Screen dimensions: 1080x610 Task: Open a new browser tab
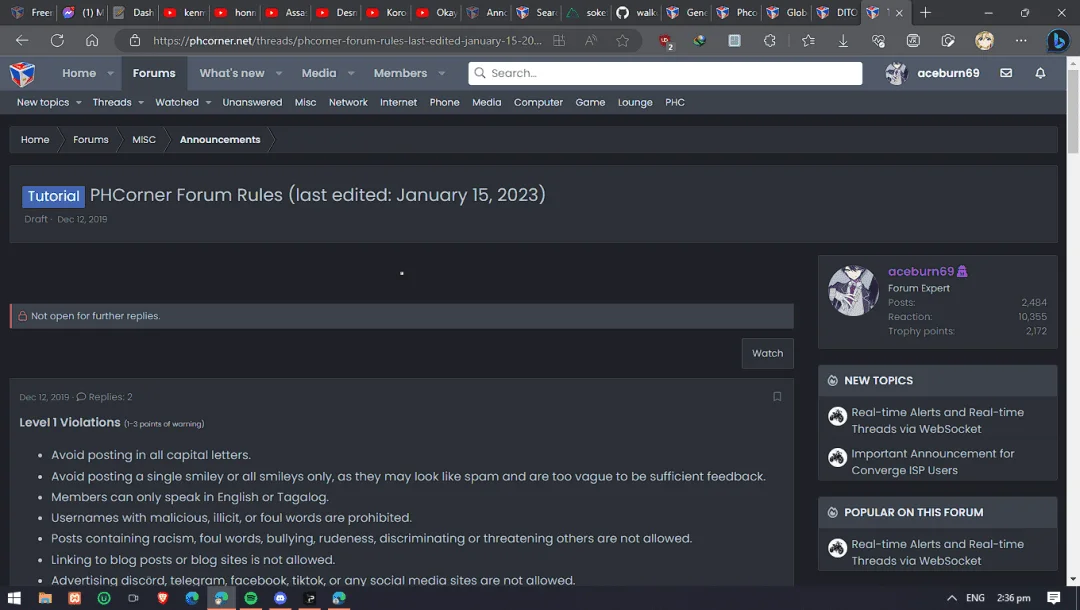click(x=925, y=12)
